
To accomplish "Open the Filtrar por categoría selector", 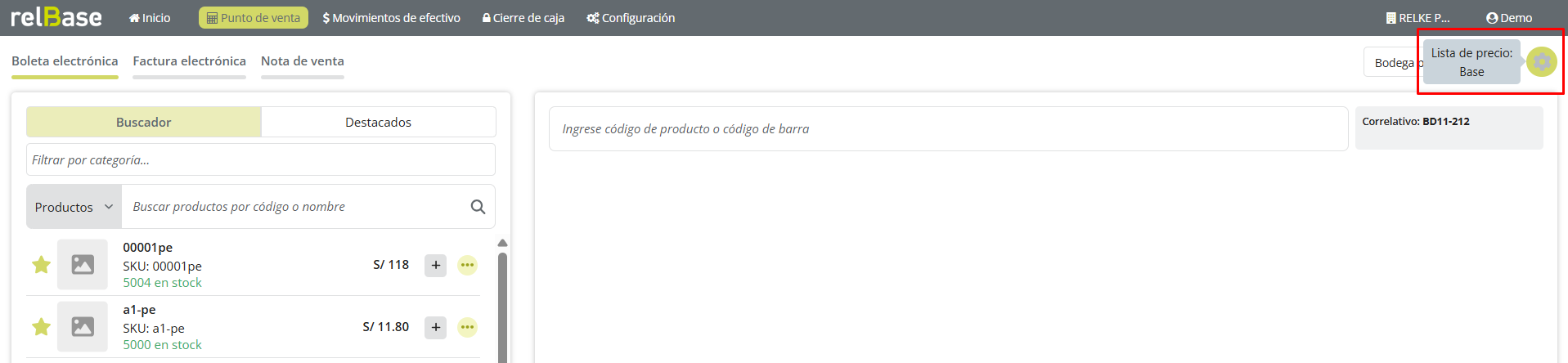I will 260,160.
